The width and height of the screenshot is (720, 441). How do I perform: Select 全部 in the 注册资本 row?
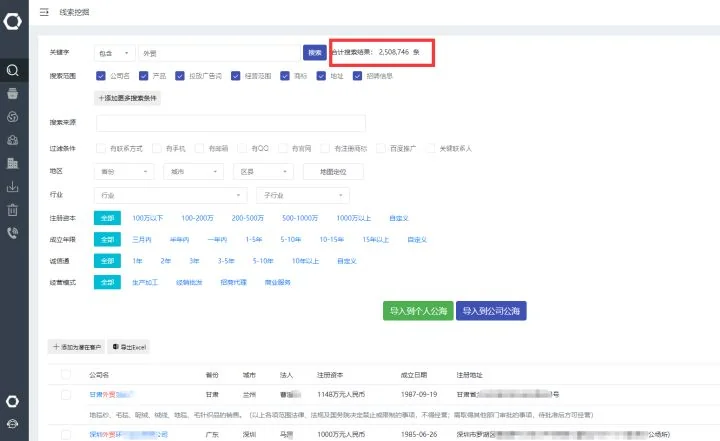pyautogui.click(x=107, y=218)
